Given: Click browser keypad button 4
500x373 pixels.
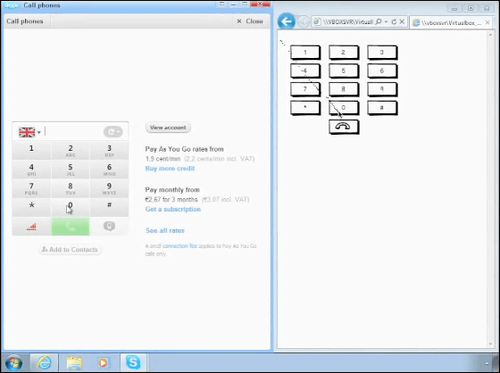Looking at the screenshot, I should (305, 71).
